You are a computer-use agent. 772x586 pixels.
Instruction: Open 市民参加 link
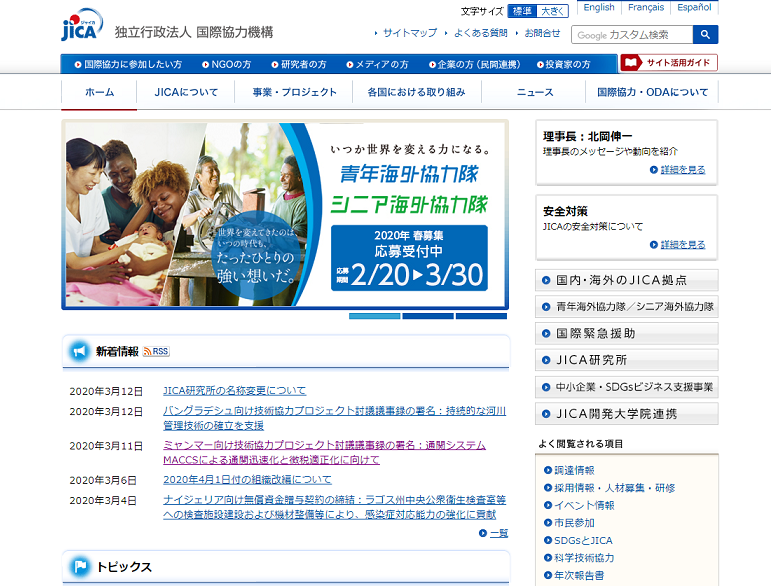click(x=574, y=523)
